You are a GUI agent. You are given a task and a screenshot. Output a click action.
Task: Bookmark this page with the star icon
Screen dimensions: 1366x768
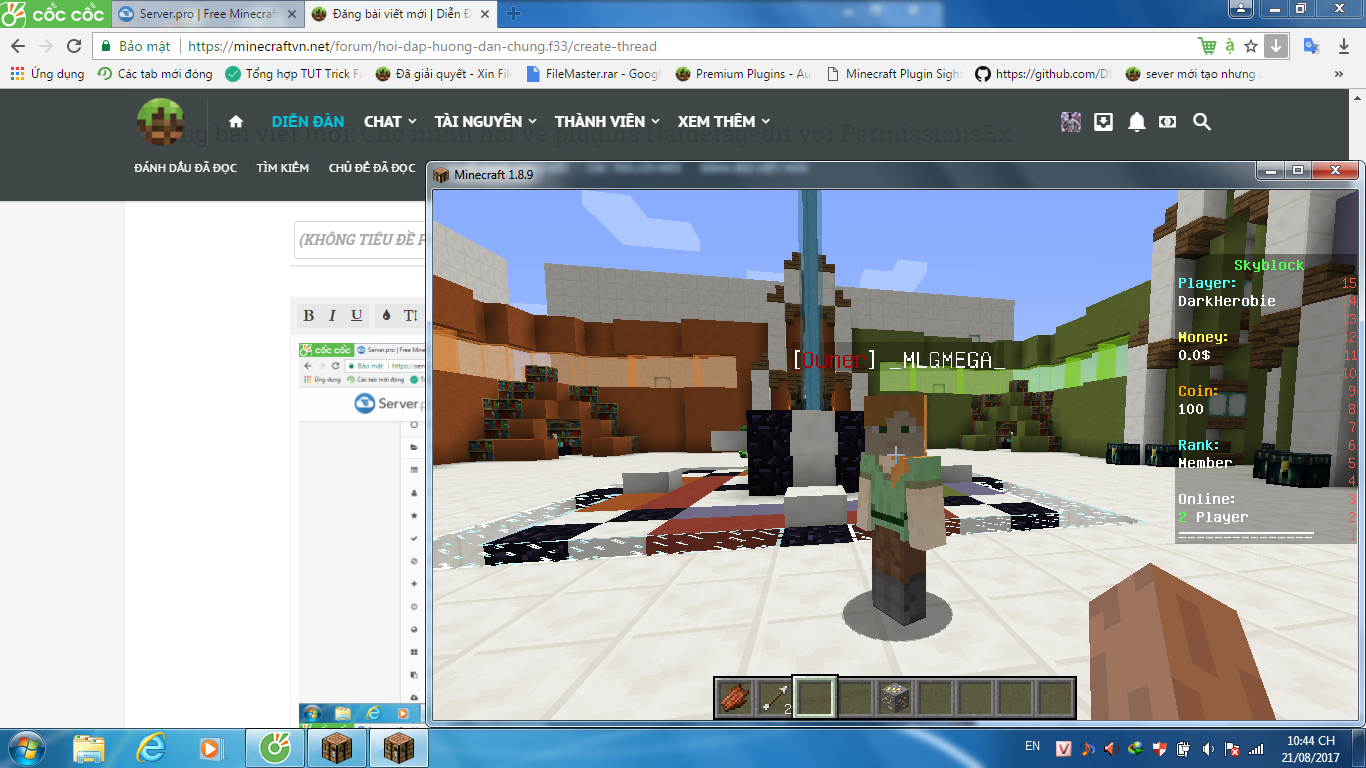[1251, 46]
